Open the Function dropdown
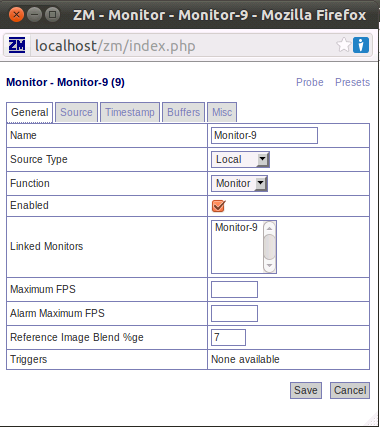 pyautogui.click(x=239, y=183)
